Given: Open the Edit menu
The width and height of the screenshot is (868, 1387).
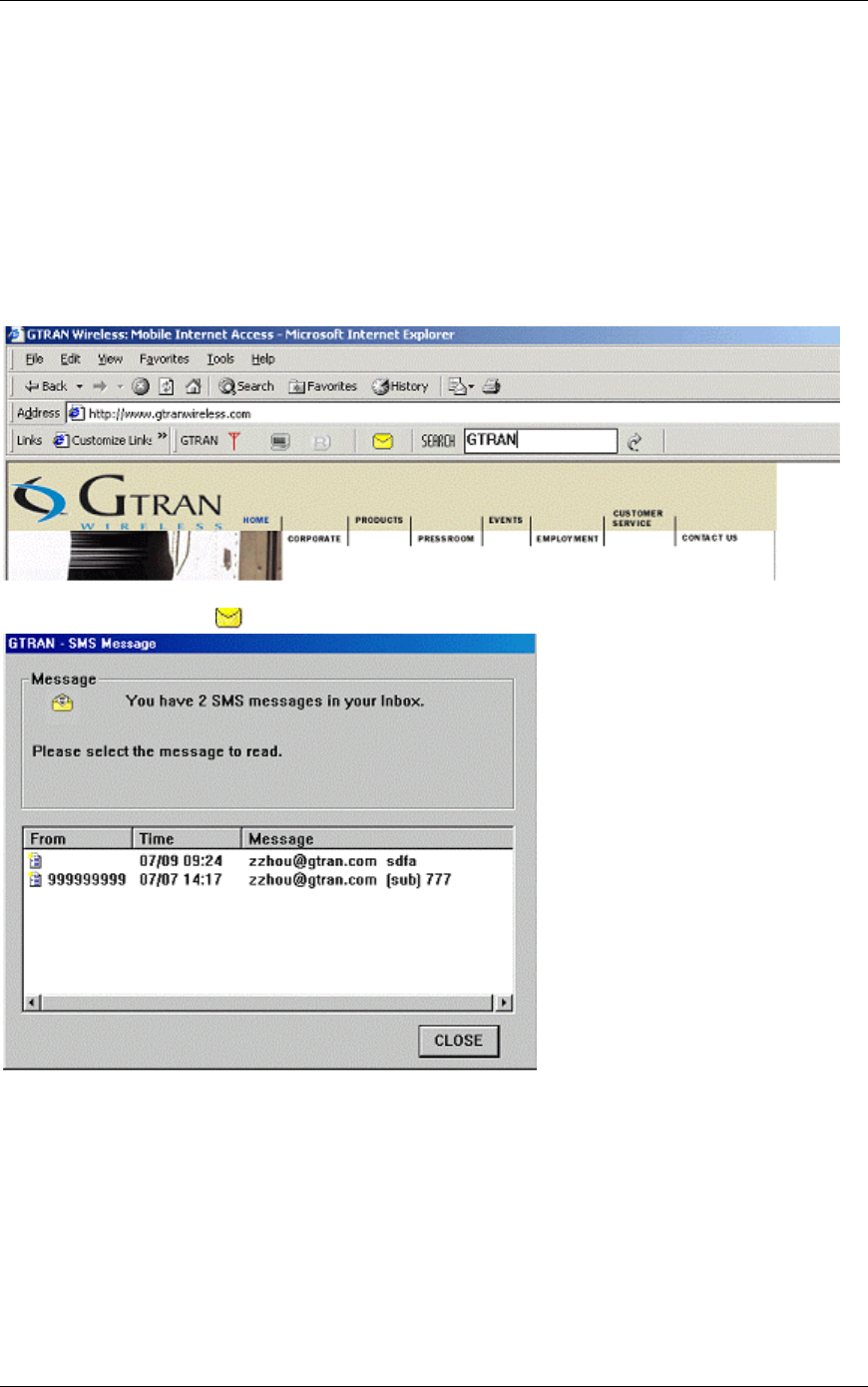Looking at the screenshot, I should click(x=70, y=359).
